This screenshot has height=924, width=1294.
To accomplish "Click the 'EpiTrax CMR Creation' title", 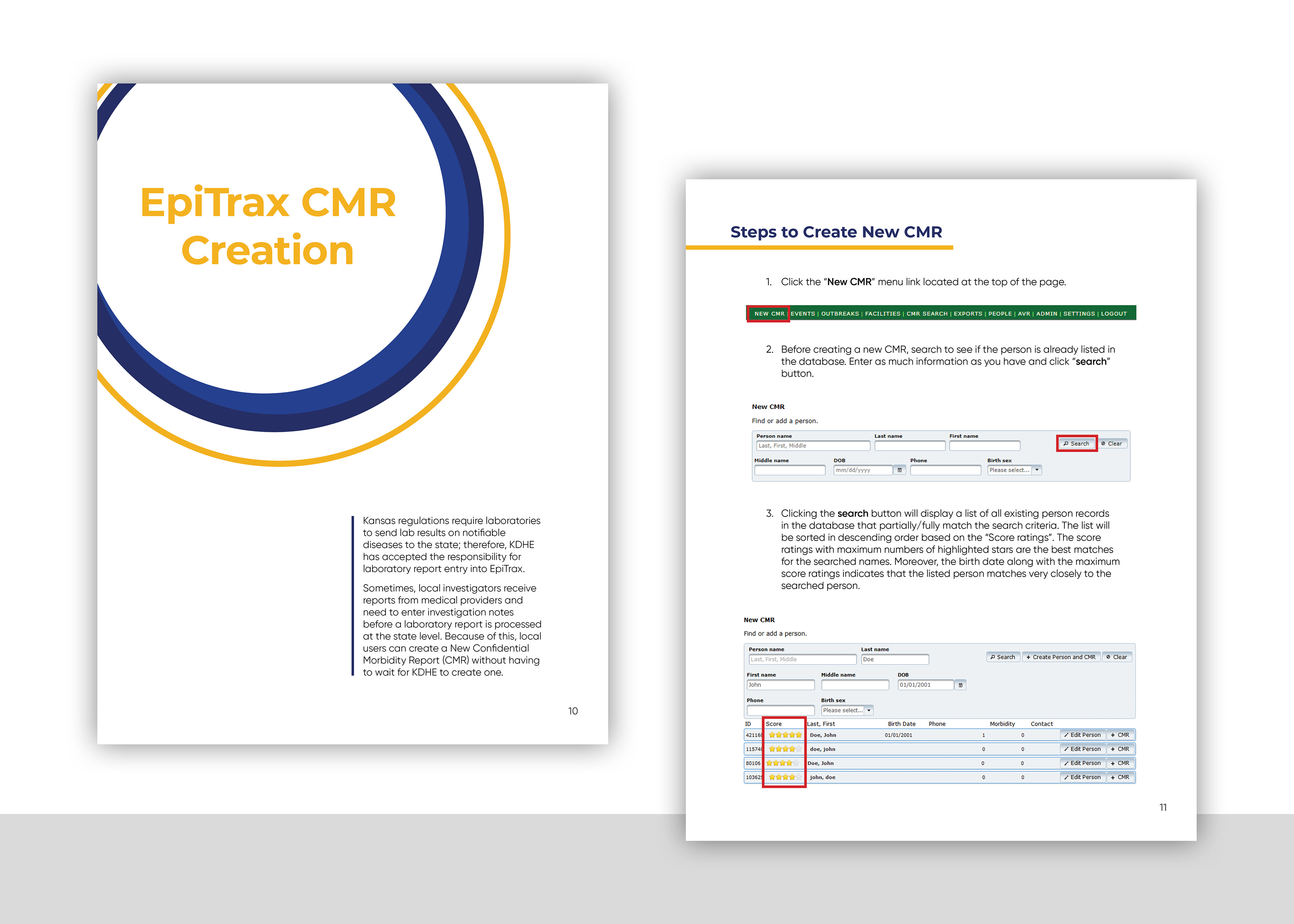I will click(268, 226).
